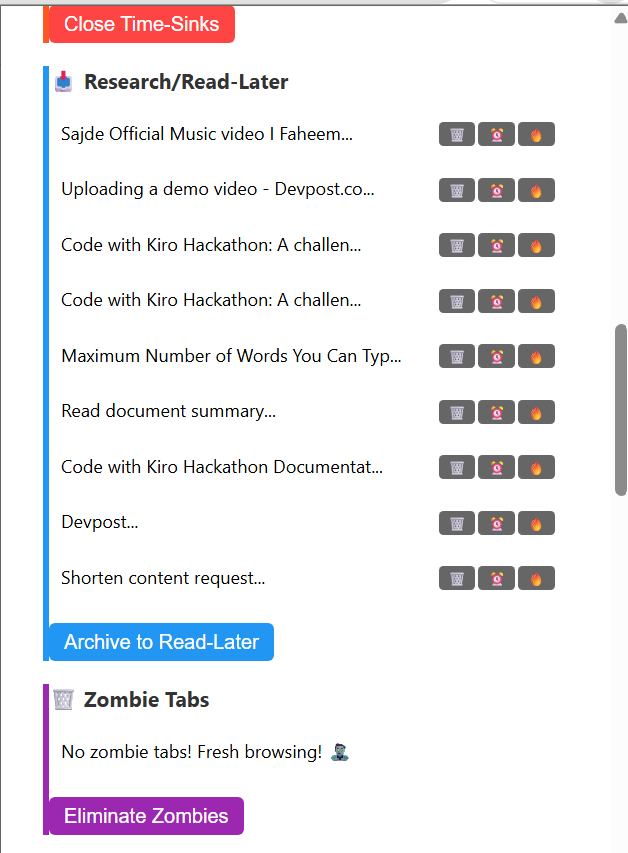Click the scrollbar up arrow
Screen dimensions: 628x853
click(x=620, y=19)
